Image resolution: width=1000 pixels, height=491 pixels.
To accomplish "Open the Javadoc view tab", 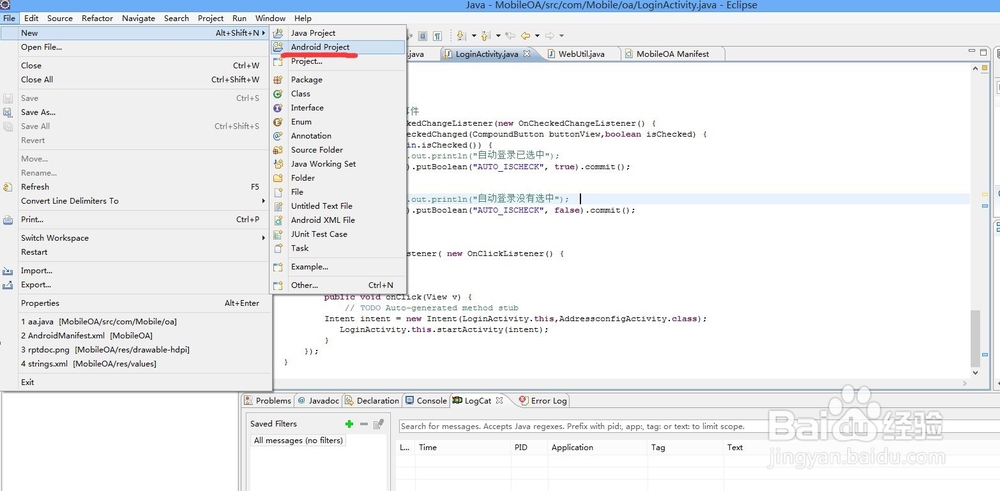I will click(x=318, y=400).
